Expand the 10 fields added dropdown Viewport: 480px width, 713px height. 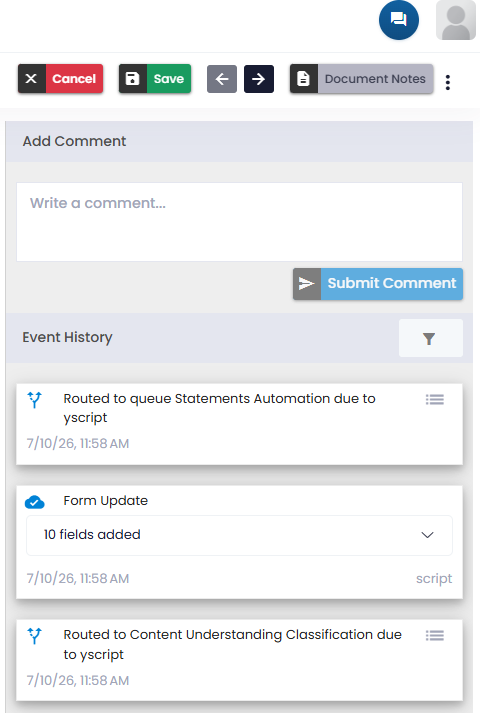point(240,535)
